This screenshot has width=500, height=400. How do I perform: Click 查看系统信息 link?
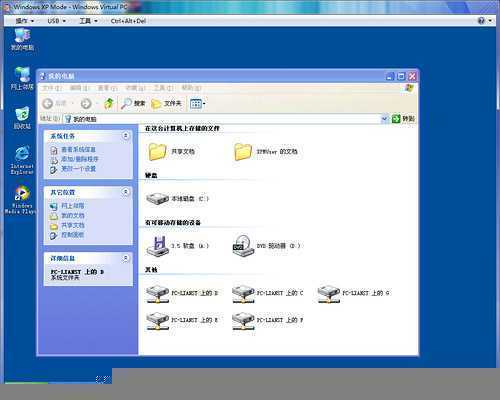coord(78,150)
